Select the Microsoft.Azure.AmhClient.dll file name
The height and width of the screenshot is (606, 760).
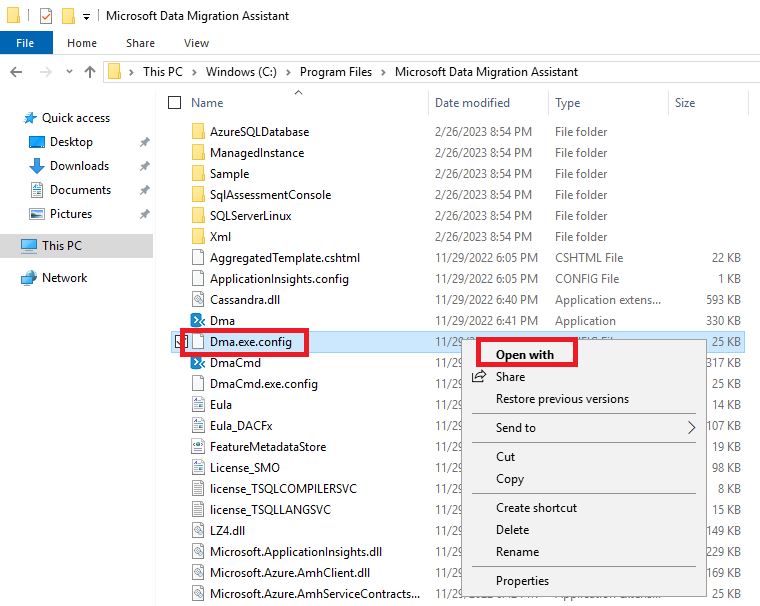[x=290, y=573]
